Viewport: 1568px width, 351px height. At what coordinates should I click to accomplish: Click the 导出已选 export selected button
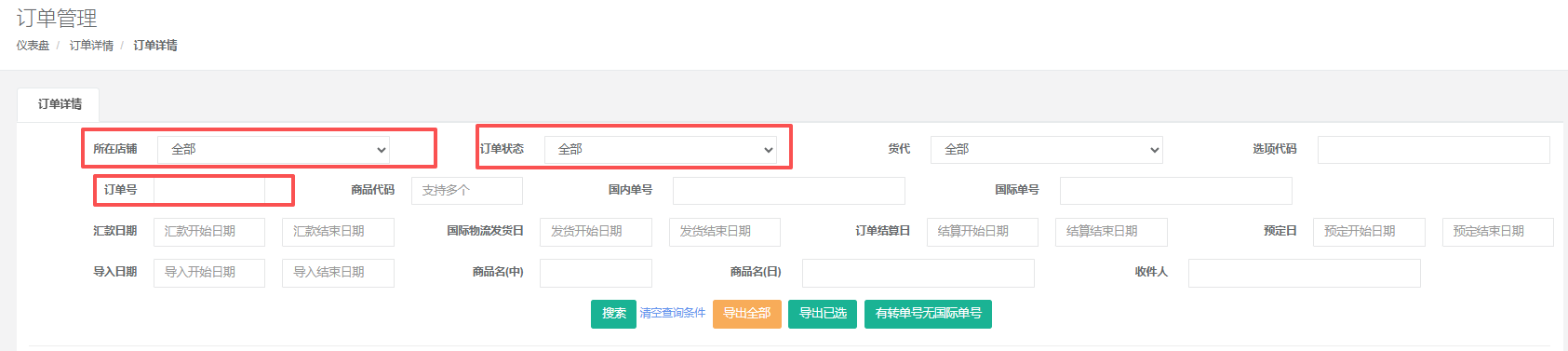(x=823, y=314)
